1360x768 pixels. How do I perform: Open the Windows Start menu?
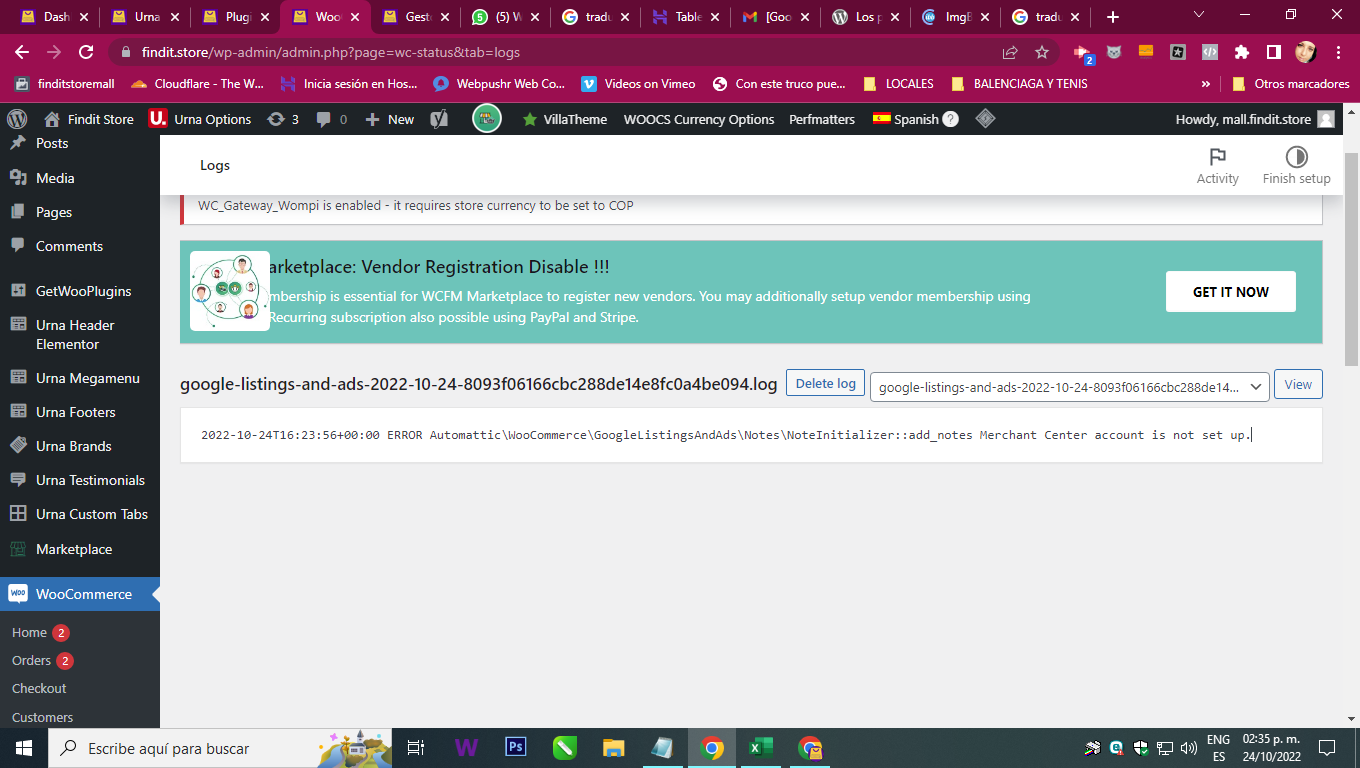coord(23,747)
